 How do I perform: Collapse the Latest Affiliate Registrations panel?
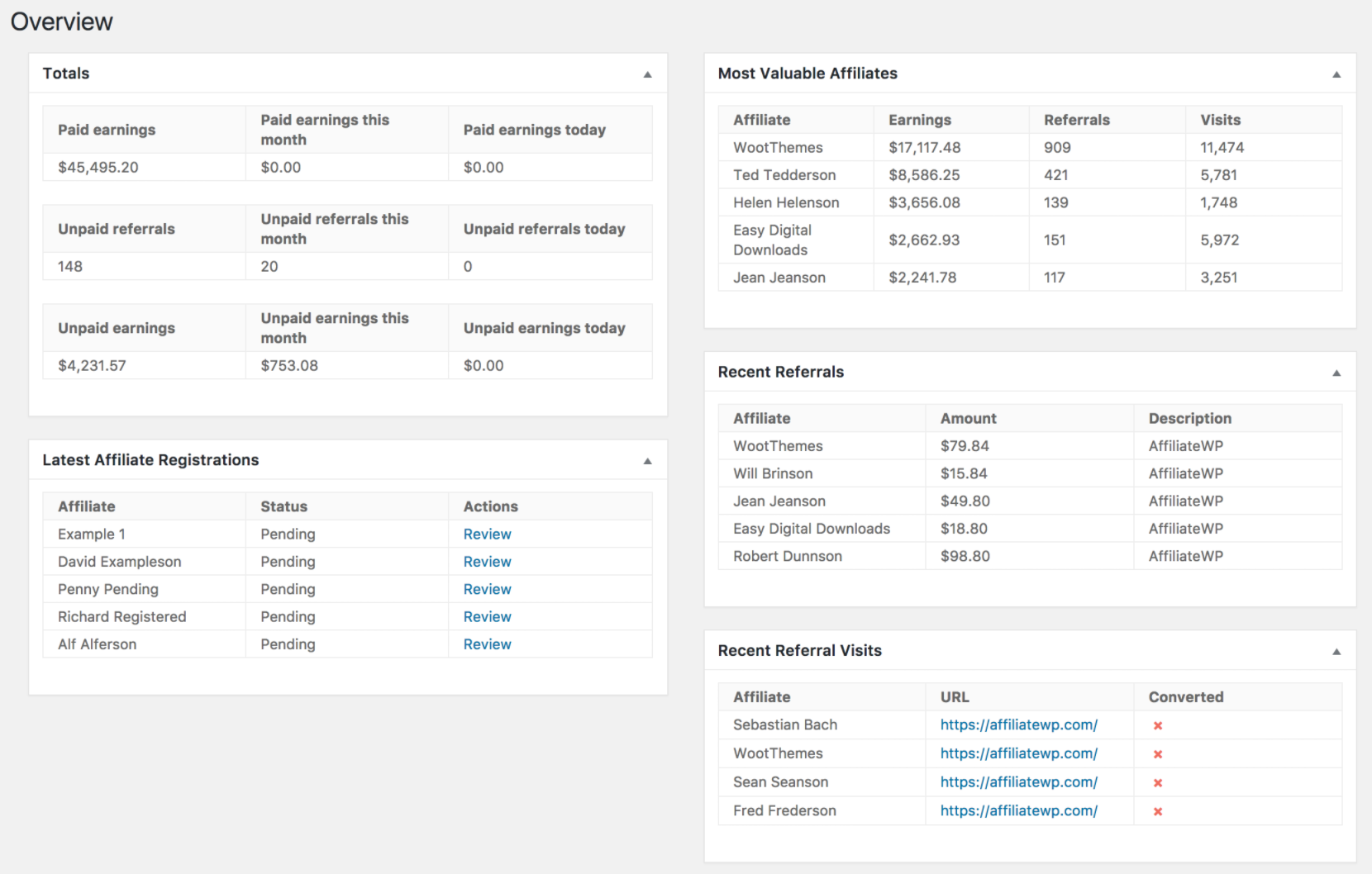pos(647,461)
